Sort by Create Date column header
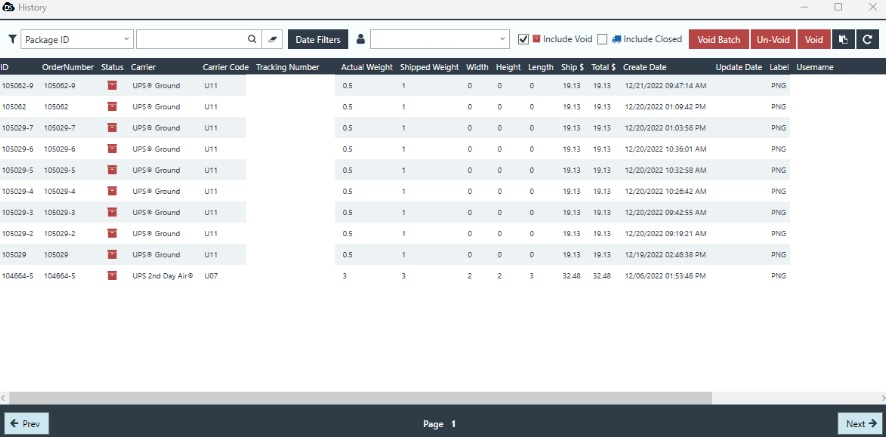 tap(644, 67)
